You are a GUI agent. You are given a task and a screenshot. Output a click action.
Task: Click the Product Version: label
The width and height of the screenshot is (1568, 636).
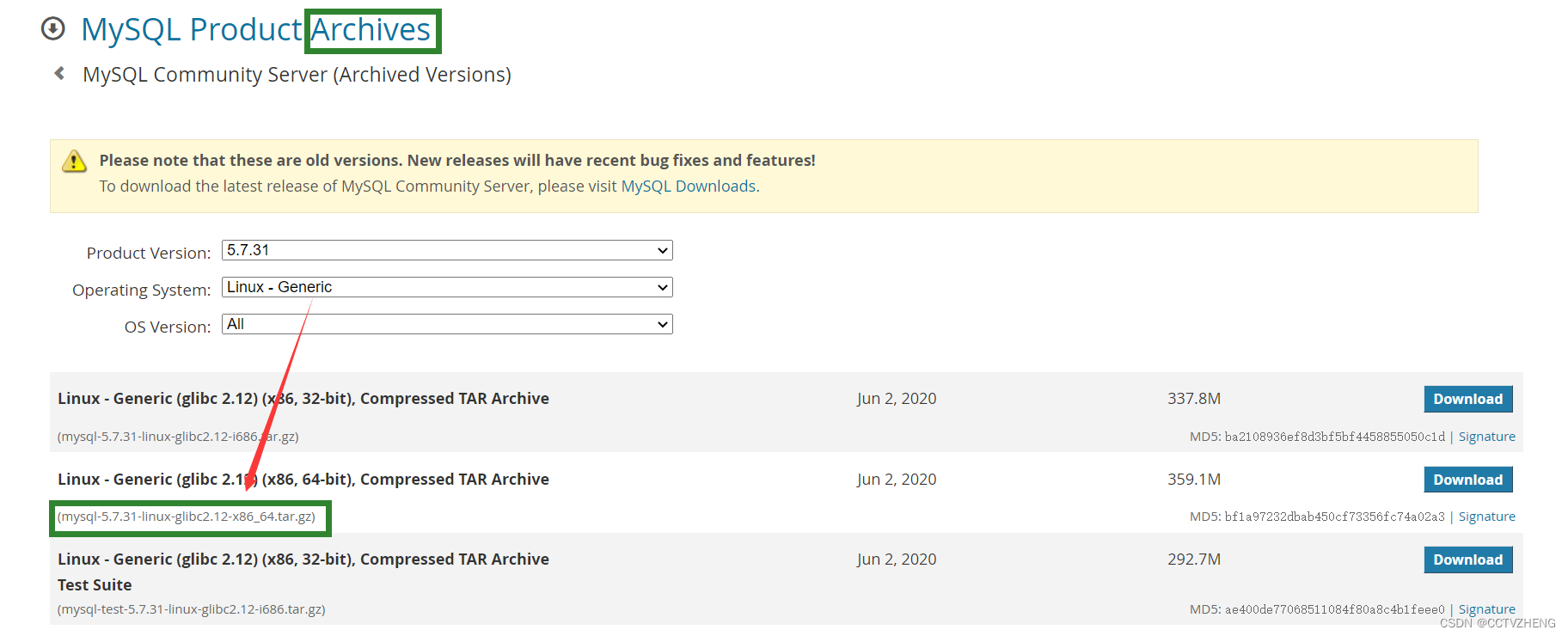(149, 253)
